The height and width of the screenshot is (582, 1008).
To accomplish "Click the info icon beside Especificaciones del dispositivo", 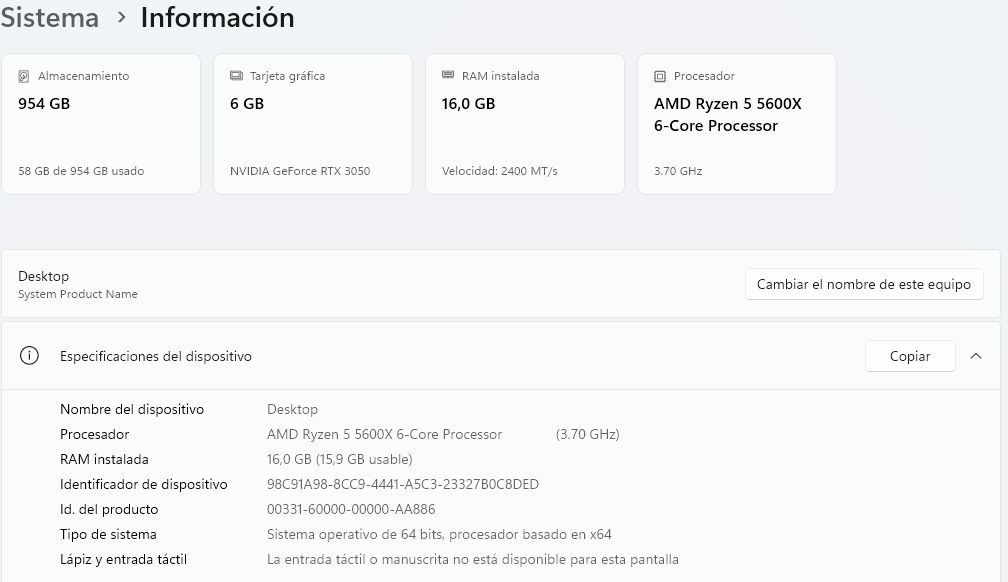I will (29, 356).
